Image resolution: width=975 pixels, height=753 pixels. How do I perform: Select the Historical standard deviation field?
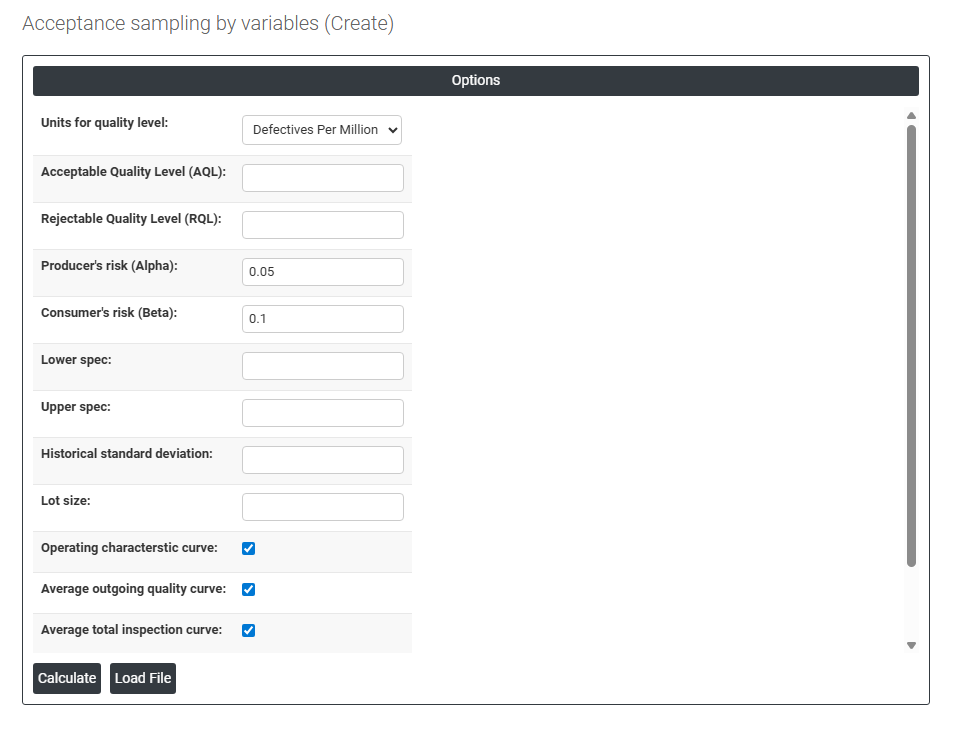click(322, 460)
